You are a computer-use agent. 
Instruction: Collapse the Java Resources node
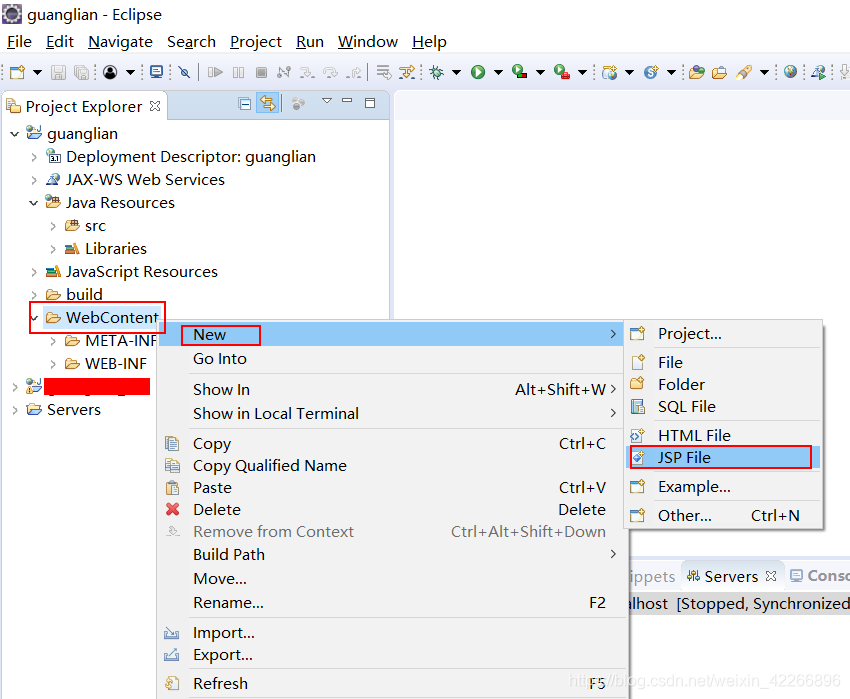34,203
